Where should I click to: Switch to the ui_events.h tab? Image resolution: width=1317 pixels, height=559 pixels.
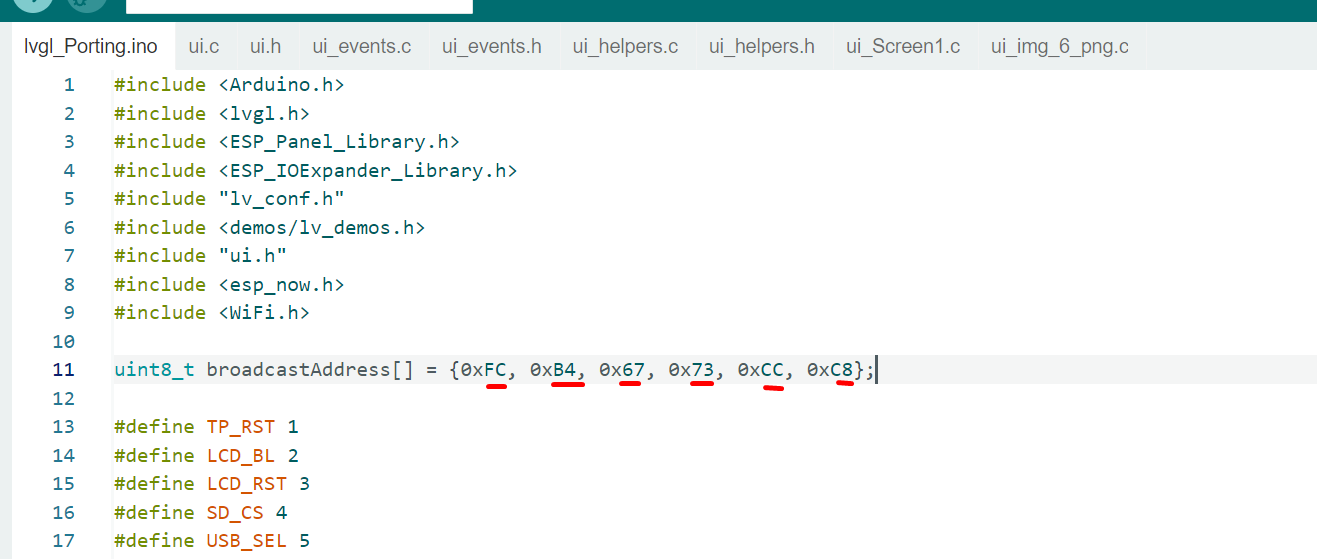click(x=492, y=46)
